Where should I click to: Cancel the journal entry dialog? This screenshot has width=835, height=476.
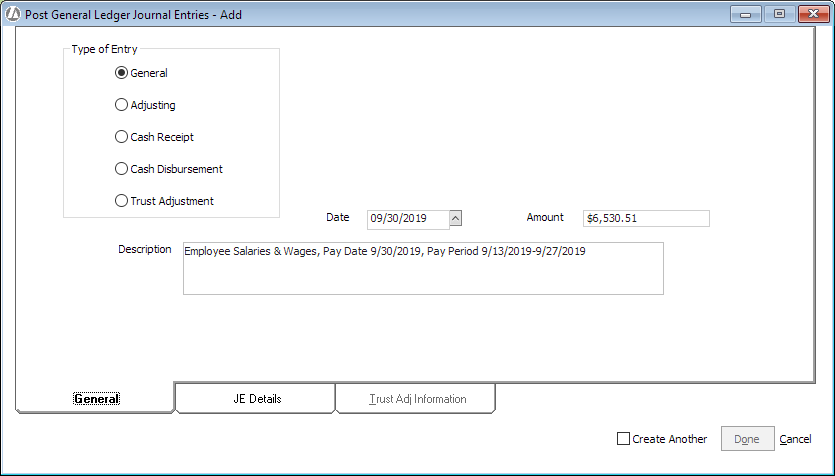click(x=795, y=439)
